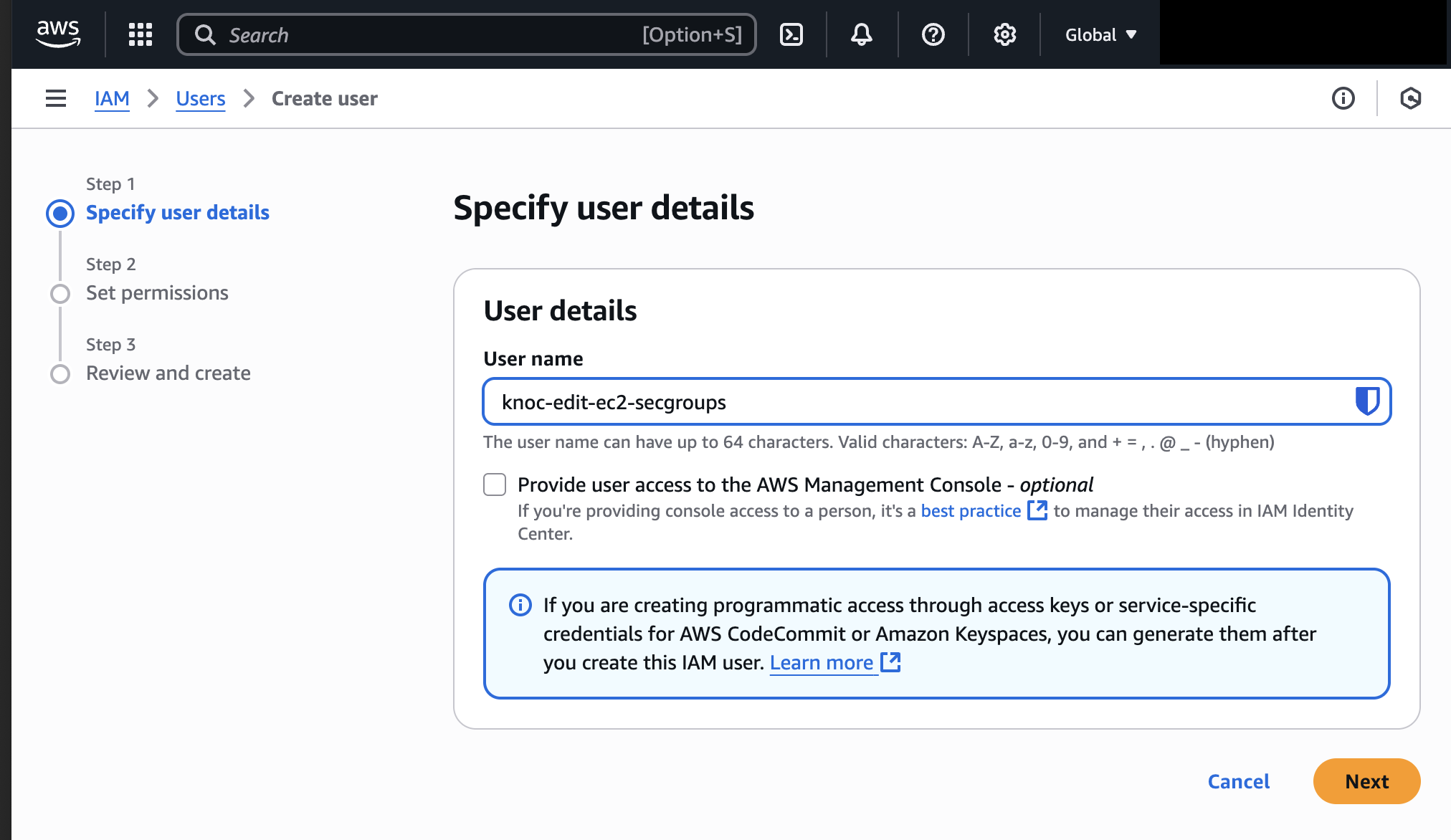The image size is (1451, 840).
Task: Navigate to Users via breadcrumb
Action: pyautogui.click(x=200, y=98)
